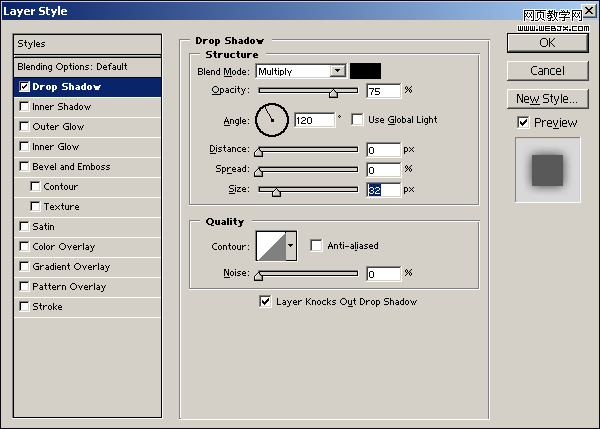Click the style preview thumbnail
600x429 pixels.
tap(548, 170)
